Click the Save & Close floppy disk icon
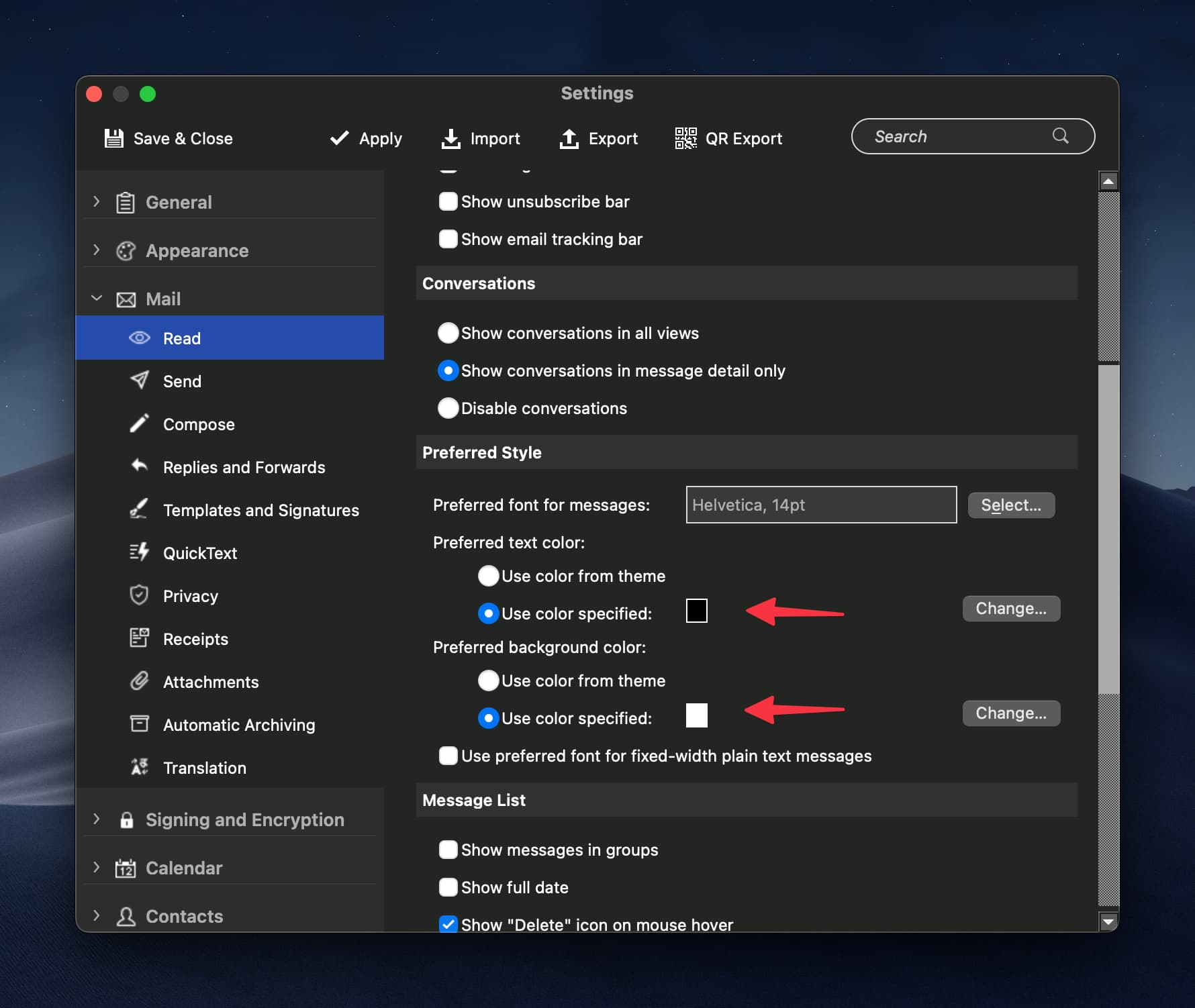The height and width of the screenshot is (1008, 1195). tap(114, 138)
